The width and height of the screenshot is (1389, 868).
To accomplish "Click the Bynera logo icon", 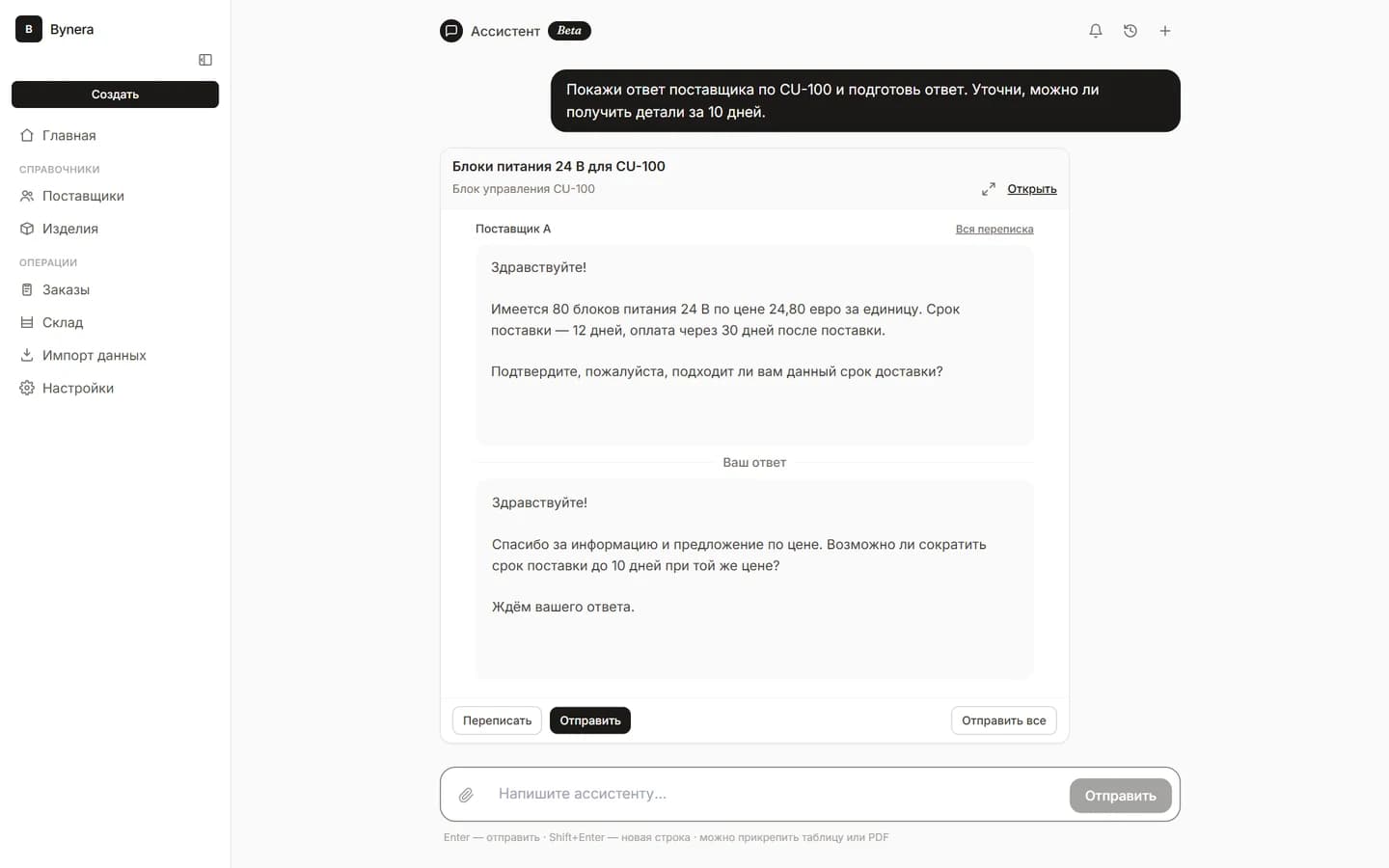I will 29,29.
